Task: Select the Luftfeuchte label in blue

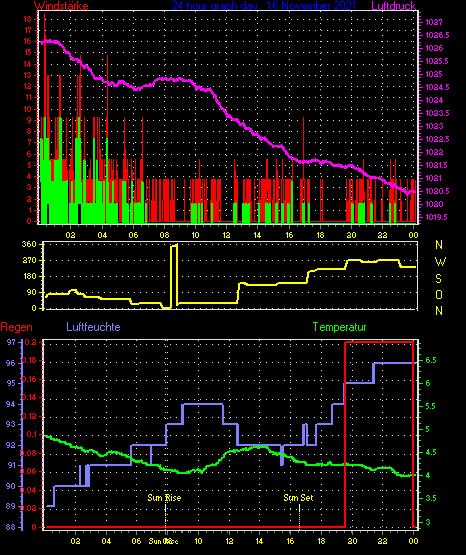Action: pos(93,327)
